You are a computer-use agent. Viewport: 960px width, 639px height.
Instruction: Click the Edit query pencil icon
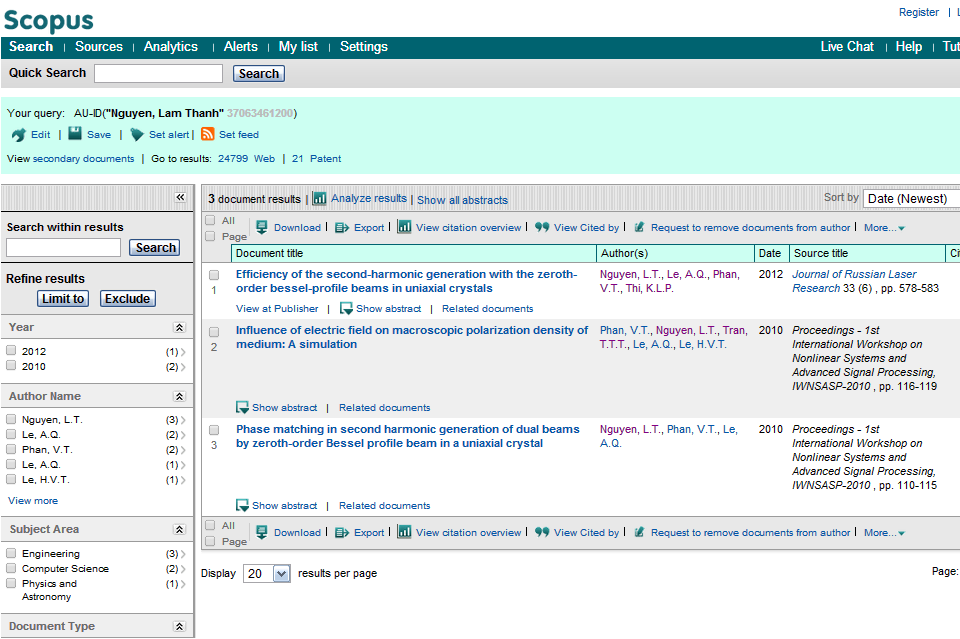(18, 135)
